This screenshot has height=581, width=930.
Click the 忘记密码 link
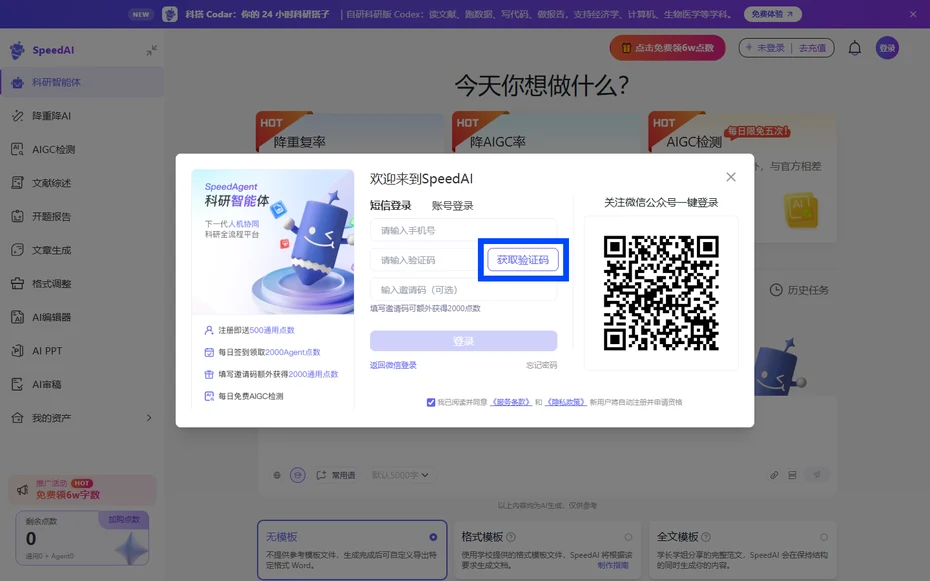click(x=542, y=365)
